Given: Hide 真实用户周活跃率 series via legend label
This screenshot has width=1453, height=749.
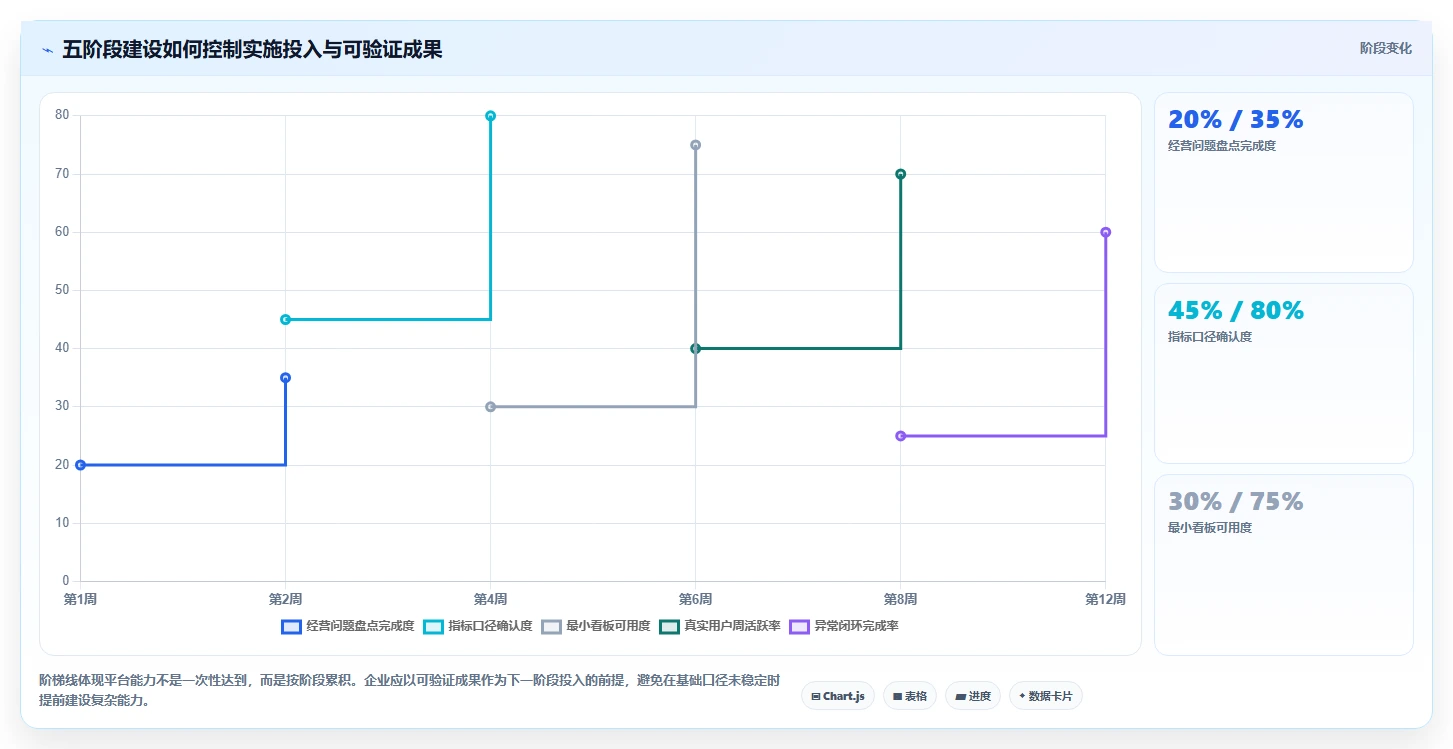Looking at the screenshot, I should (732, 627).
